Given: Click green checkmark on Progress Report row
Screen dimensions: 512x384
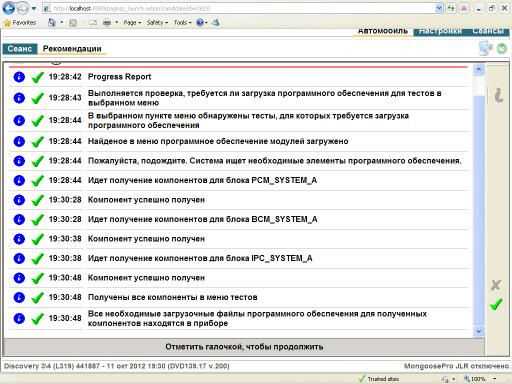Looking at the screenshot, I should click(37, 77).
